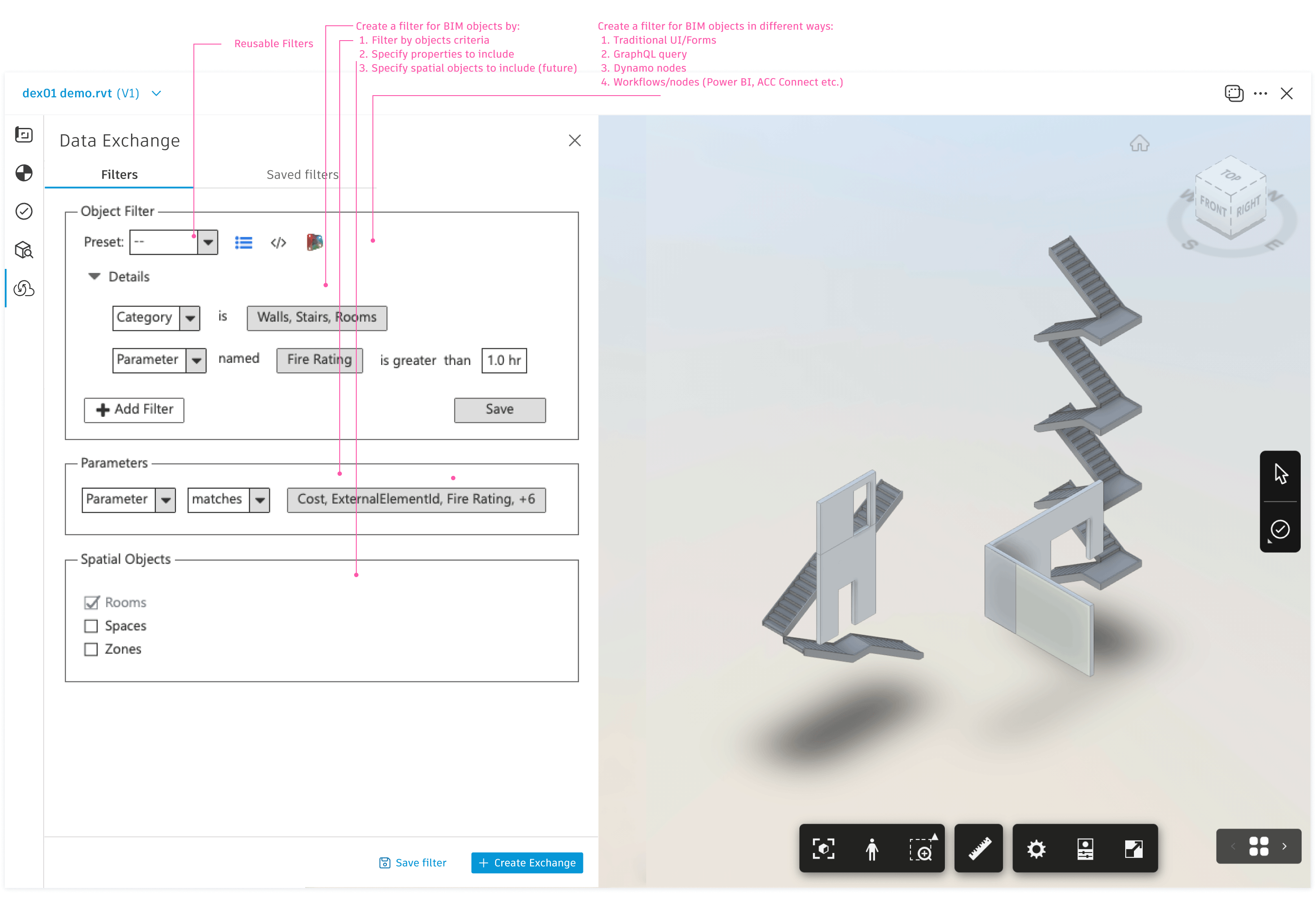Switch to the Saved filters tab

(302, 175)
